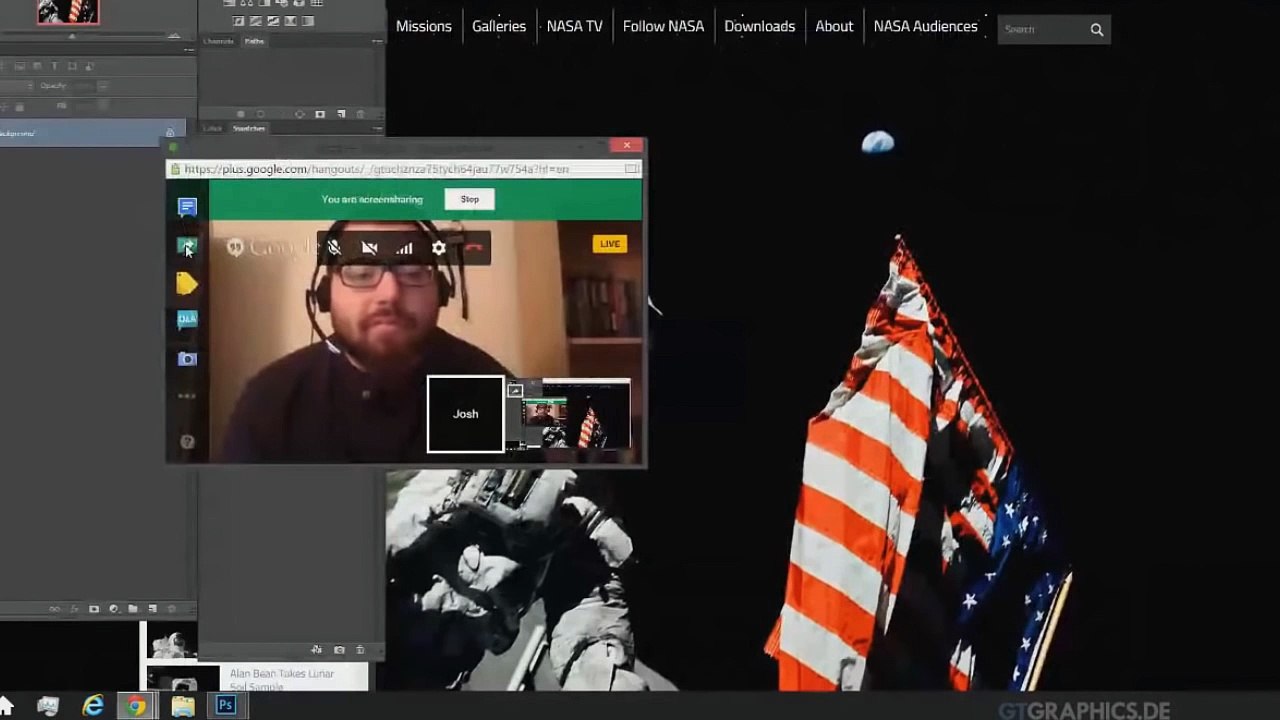Click the Hangouts URL address bar
The width and height of the screenshot is (1280, 720).
[403, 169]
